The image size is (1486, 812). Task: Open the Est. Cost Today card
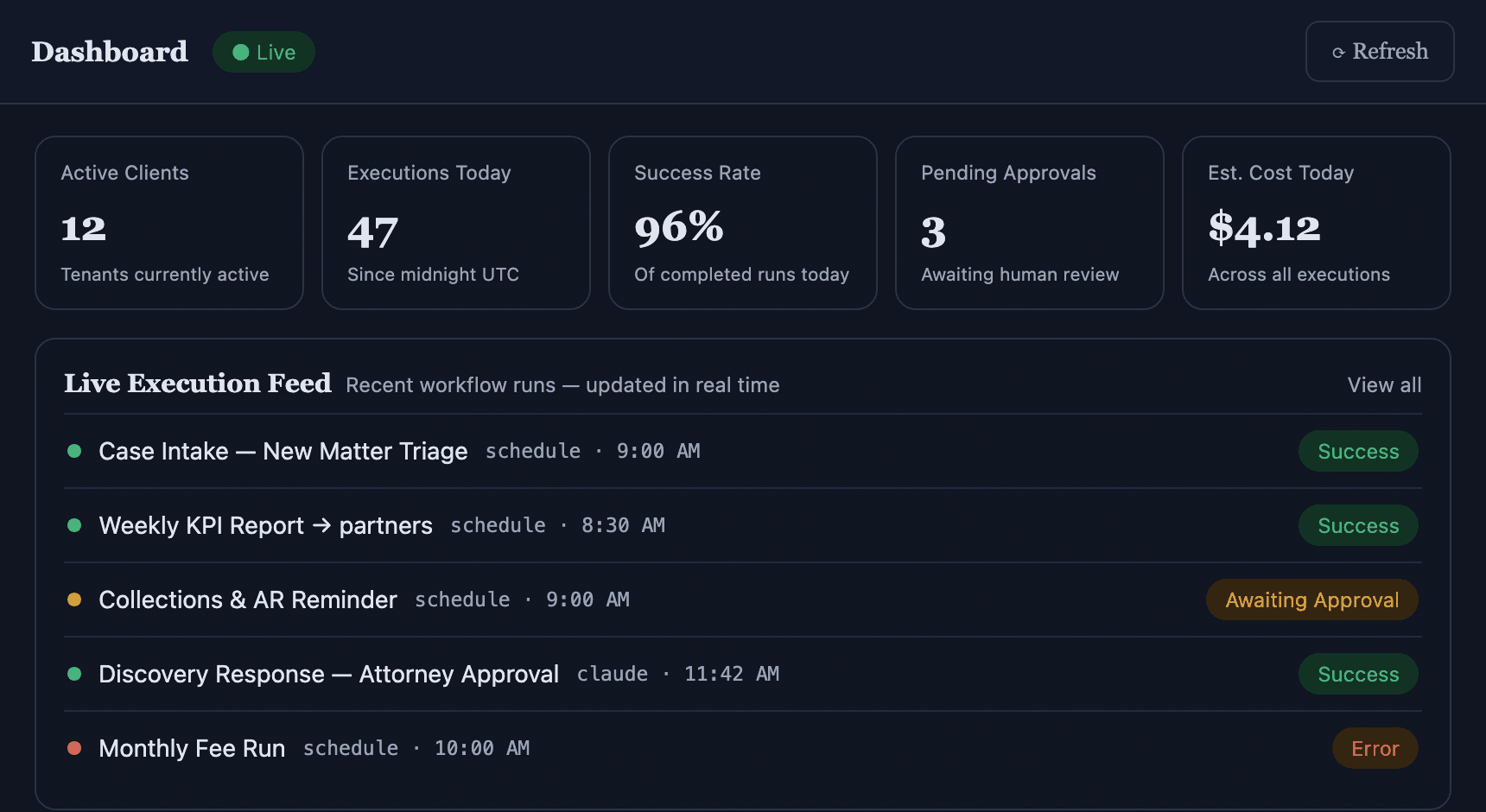coord(1317,223)
